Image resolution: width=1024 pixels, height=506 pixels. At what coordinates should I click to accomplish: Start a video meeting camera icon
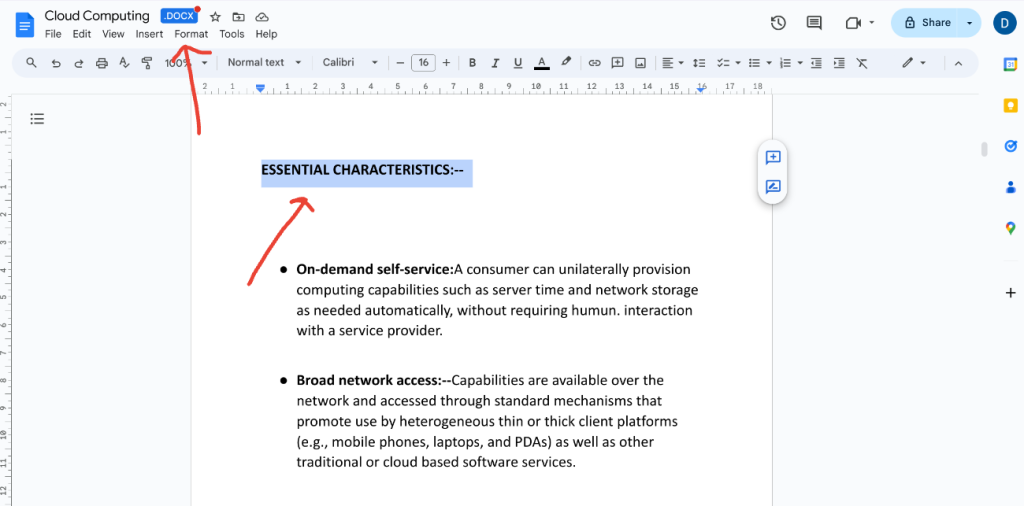[x=853, y=23]
